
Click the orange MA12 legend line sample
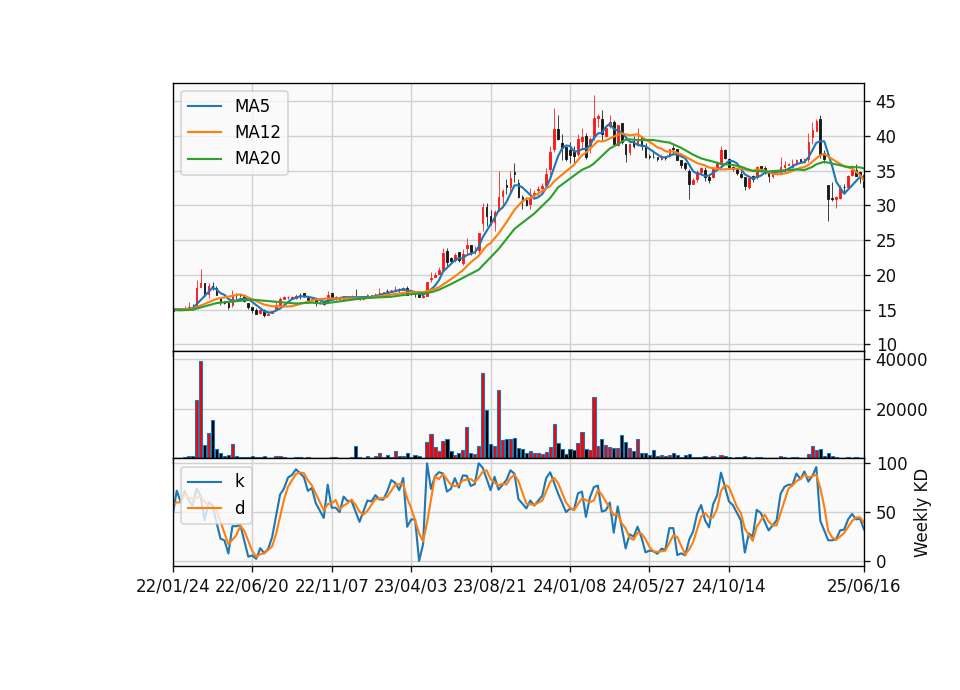[204, 132]
